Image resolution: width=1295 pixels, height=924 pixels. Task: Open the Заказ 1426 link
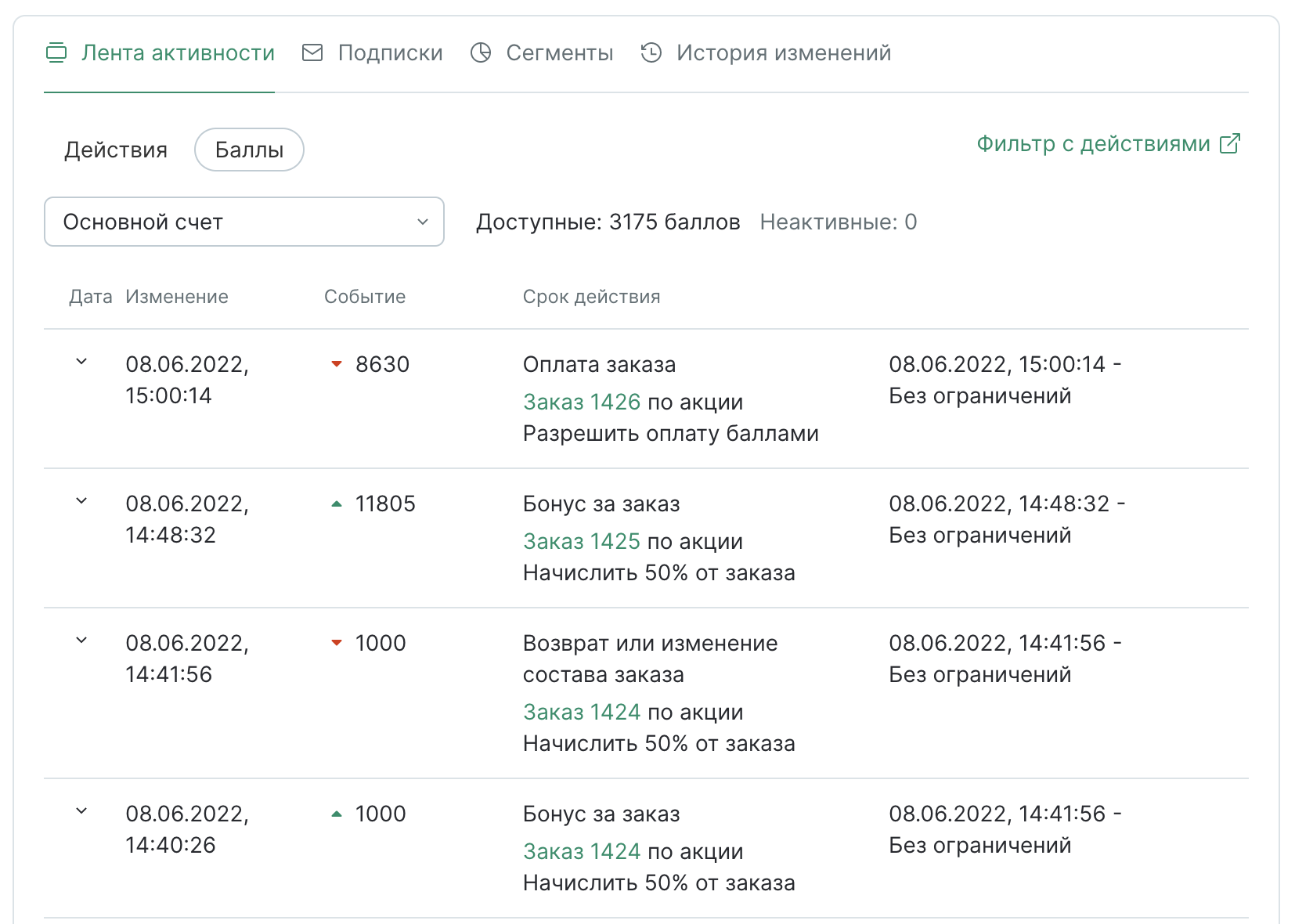tap(582, 402)
